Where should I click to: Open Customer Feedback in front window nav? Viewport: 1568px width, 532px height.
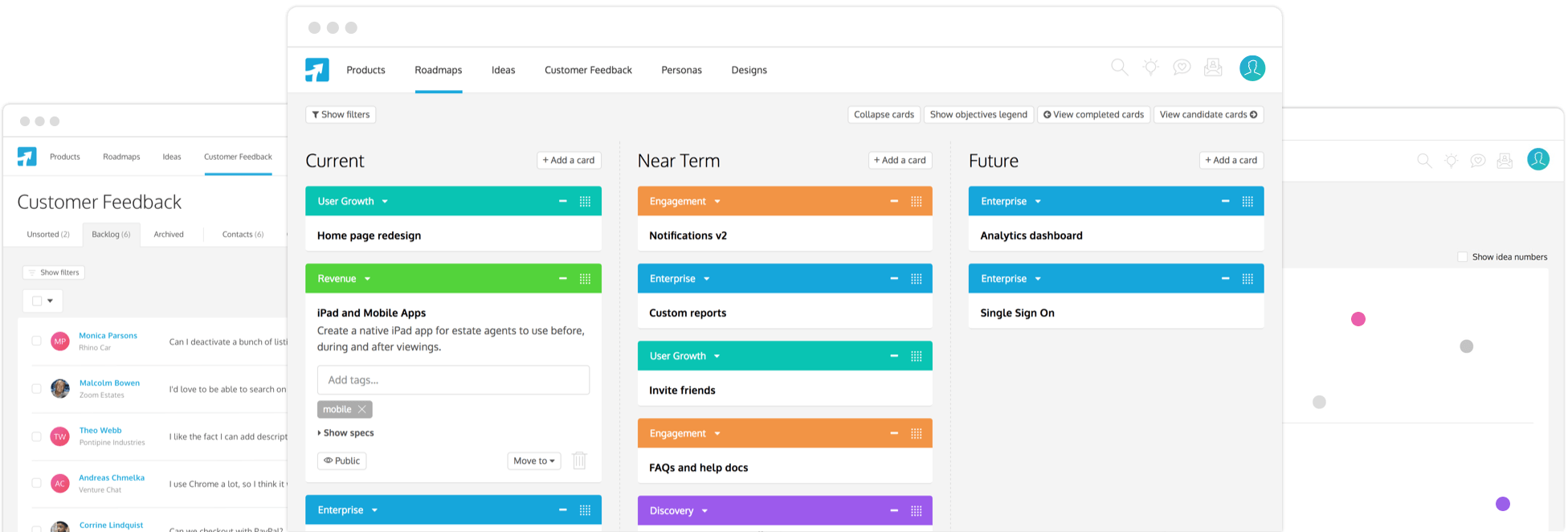(588, 71)
